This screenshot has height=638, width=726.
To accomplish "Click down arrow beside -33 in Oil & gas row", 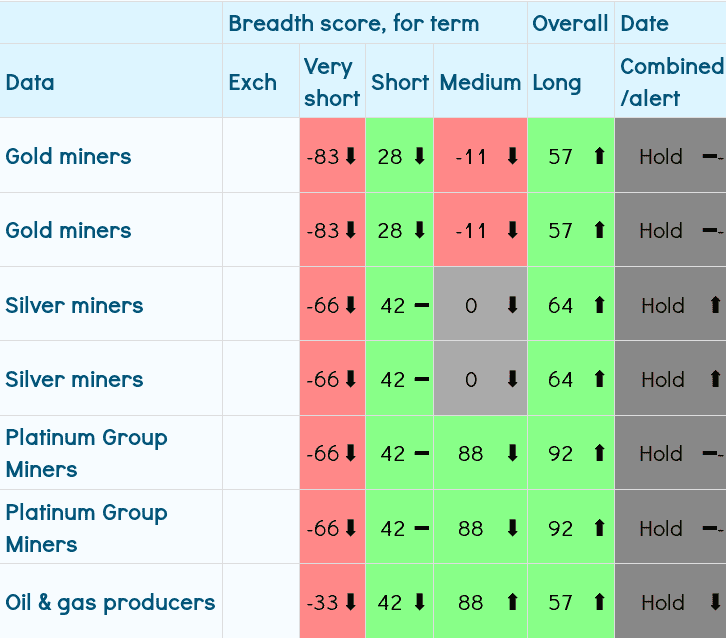I will click(x=350, y=602).
